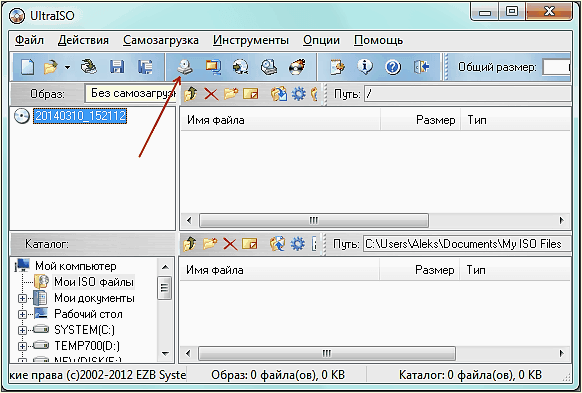Click the Up folder icon in the image toolbar

tap(190, 94)
